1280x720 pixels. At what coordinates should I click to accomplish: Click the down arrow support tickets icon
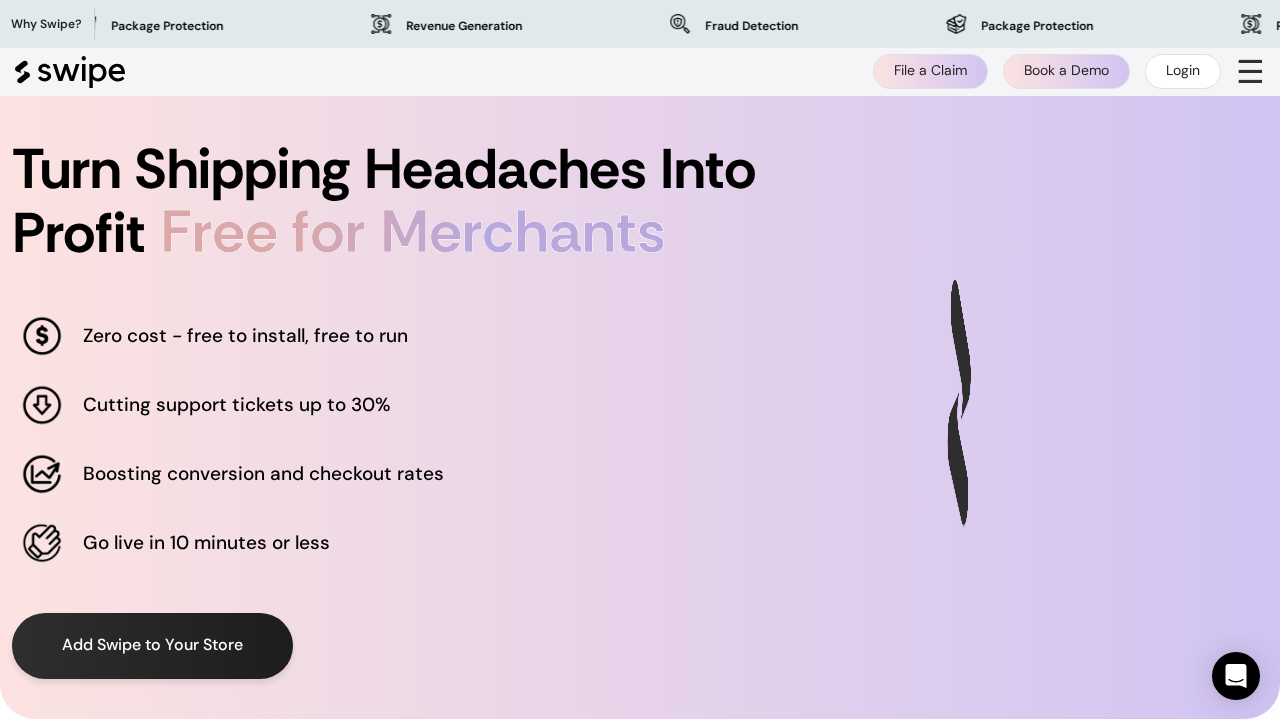tap(42, 405)
